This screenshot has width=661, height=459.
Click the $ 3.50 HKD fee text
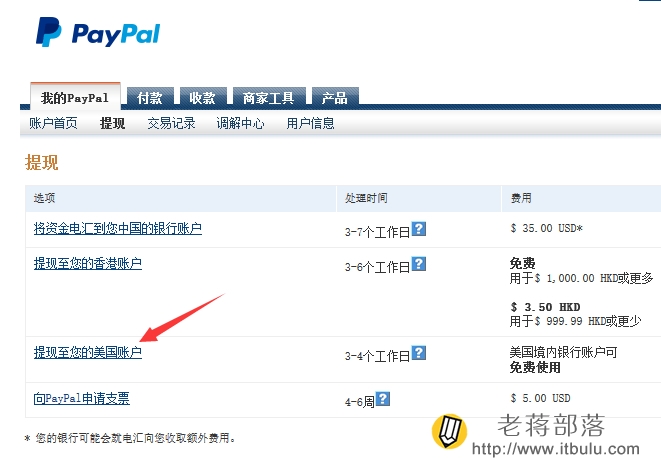pyautogui.click(x=545, y=307)
